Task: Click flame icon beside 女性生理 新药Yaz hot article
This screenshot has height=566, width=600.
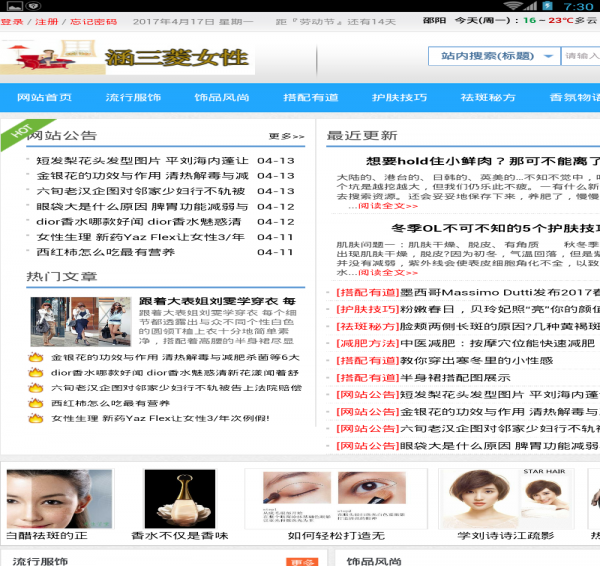Action: 36,418
